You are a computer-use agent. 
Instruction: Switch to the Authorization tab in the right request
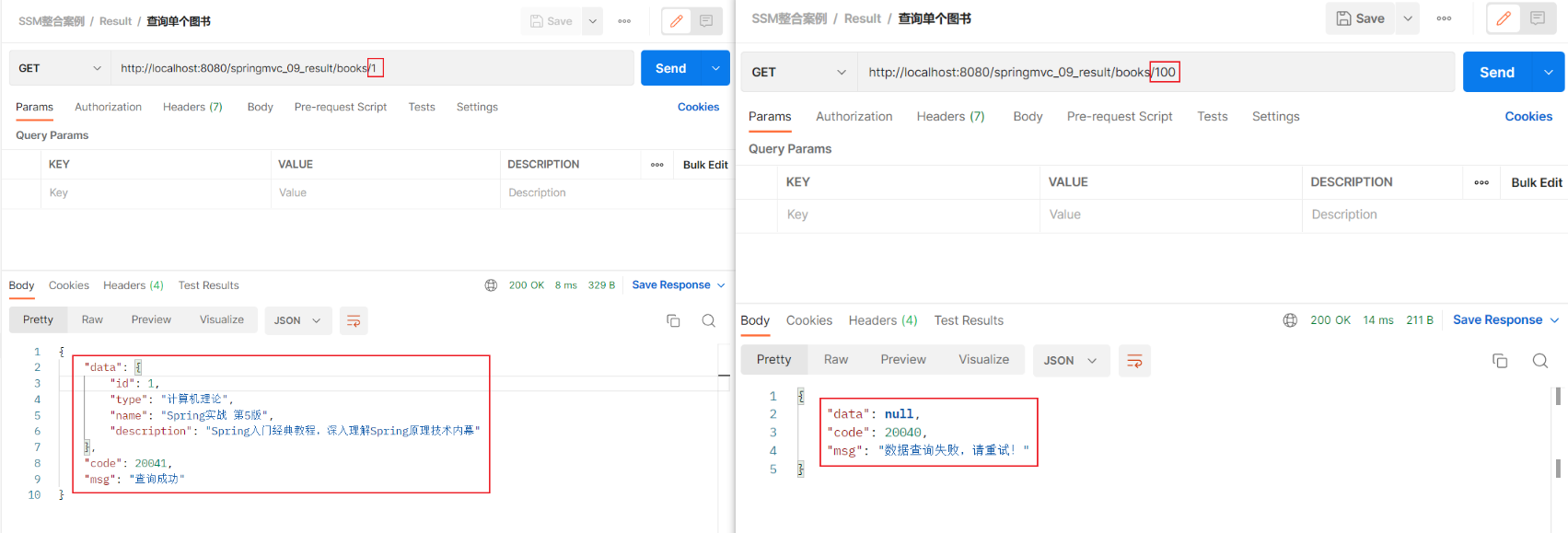click(854, 116)
